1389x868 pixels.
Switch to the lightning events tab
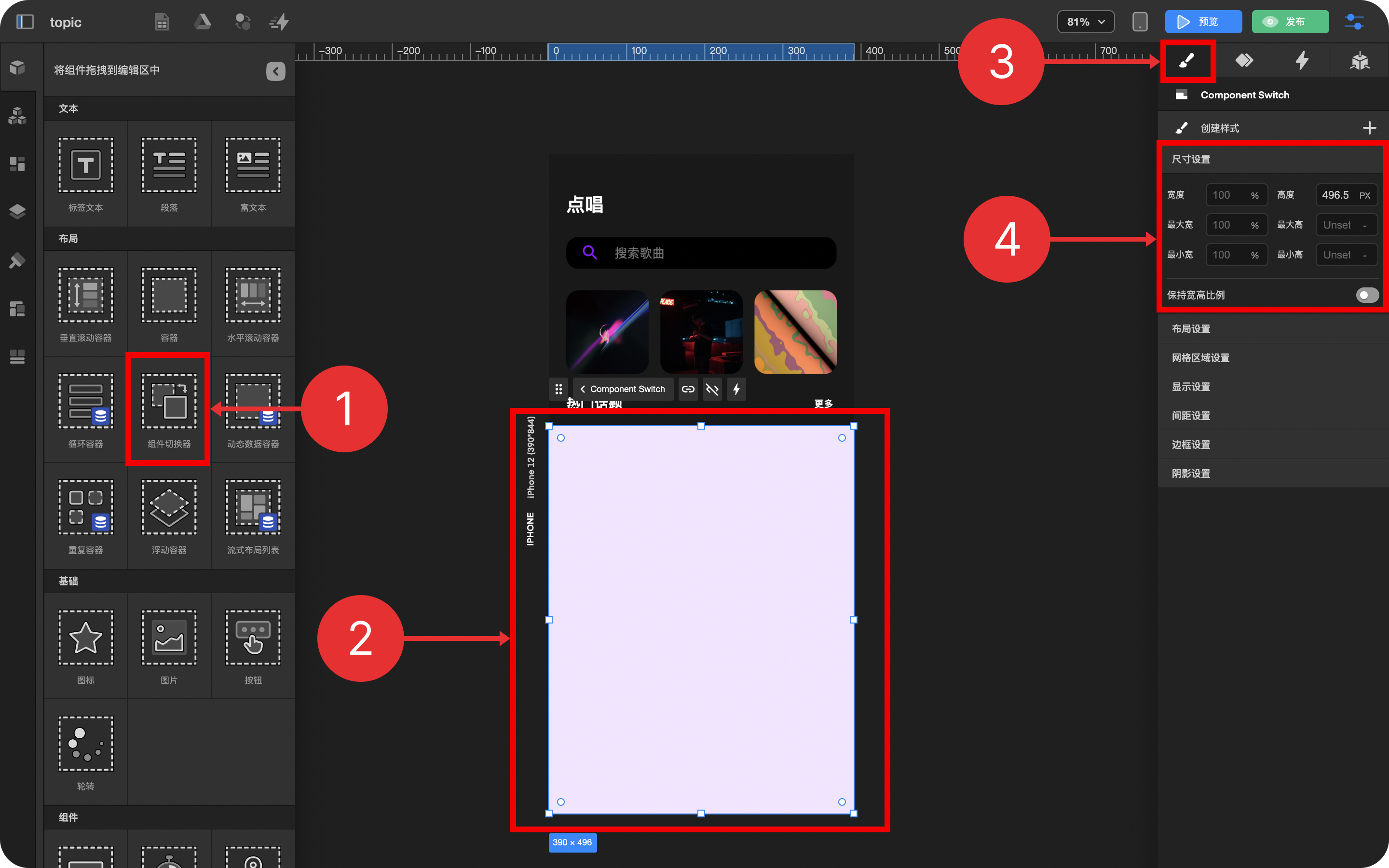(1302, 60)
